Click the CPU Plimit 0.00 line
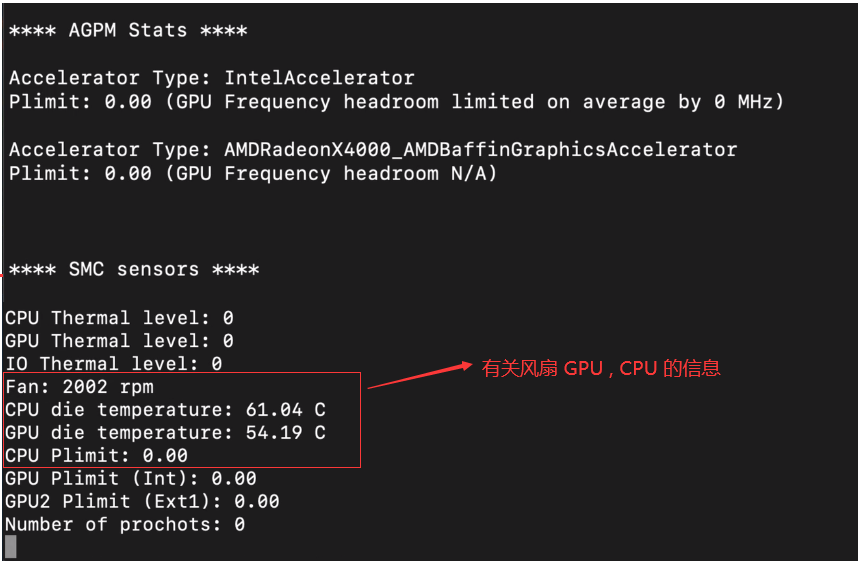858x562 pixels. 96,455
